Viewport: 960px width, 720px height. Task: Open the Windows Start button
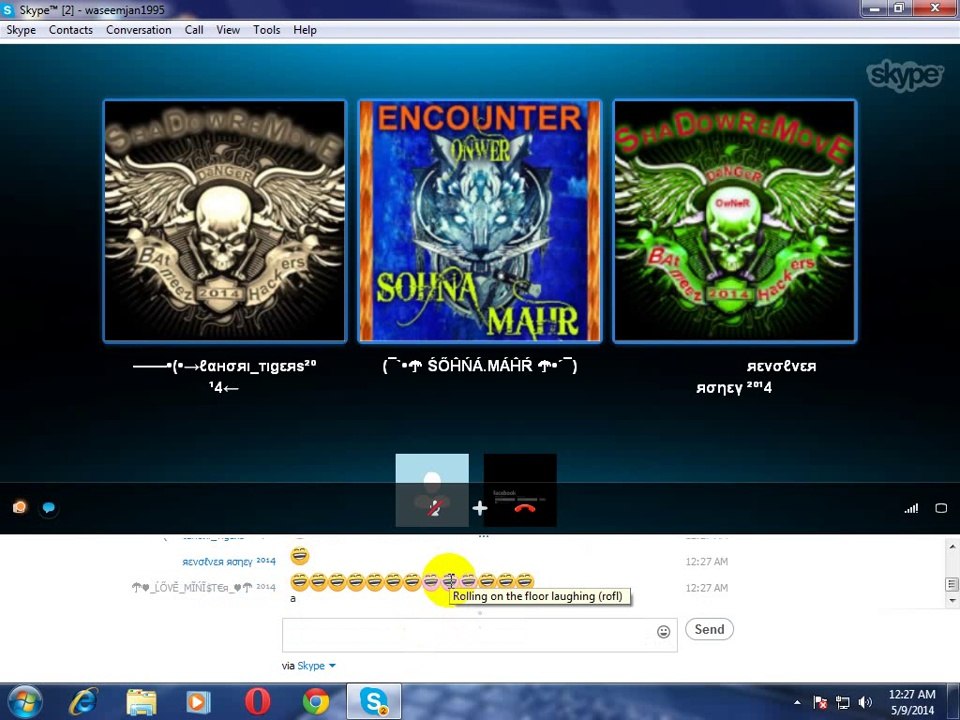point(24,702)
